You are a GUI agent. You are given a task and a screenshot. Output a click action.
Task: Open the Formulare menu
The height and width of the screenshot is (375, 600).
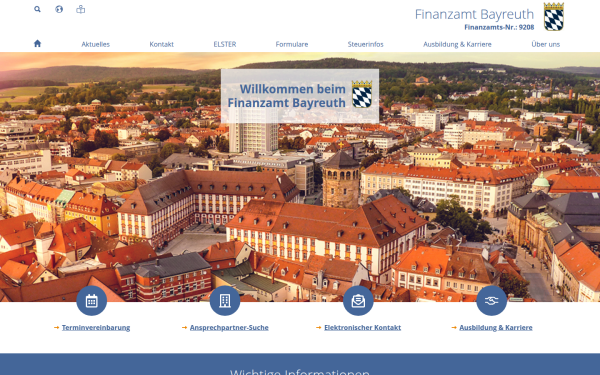(292, 44)
